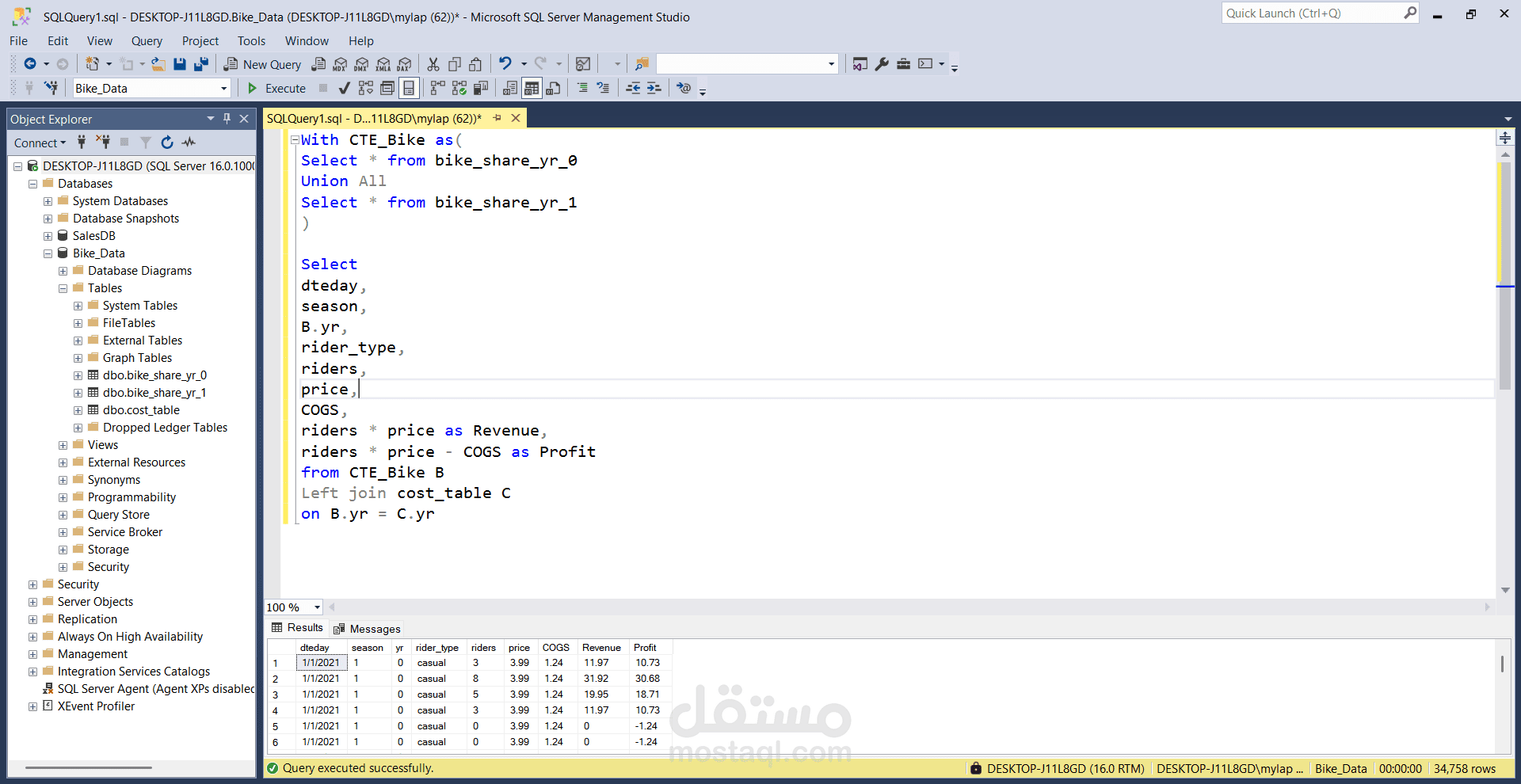Click the Database Engine Query icon
Viewport: 1521px width, 784px height.
[x=318, y=64]
